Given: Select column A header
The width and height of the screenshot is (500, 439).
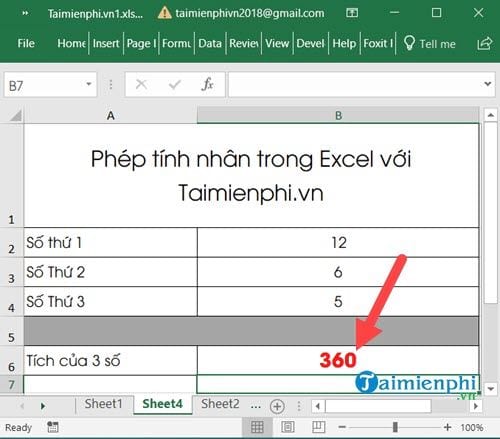Looking at the screenshot, I should tap(111, 116).
